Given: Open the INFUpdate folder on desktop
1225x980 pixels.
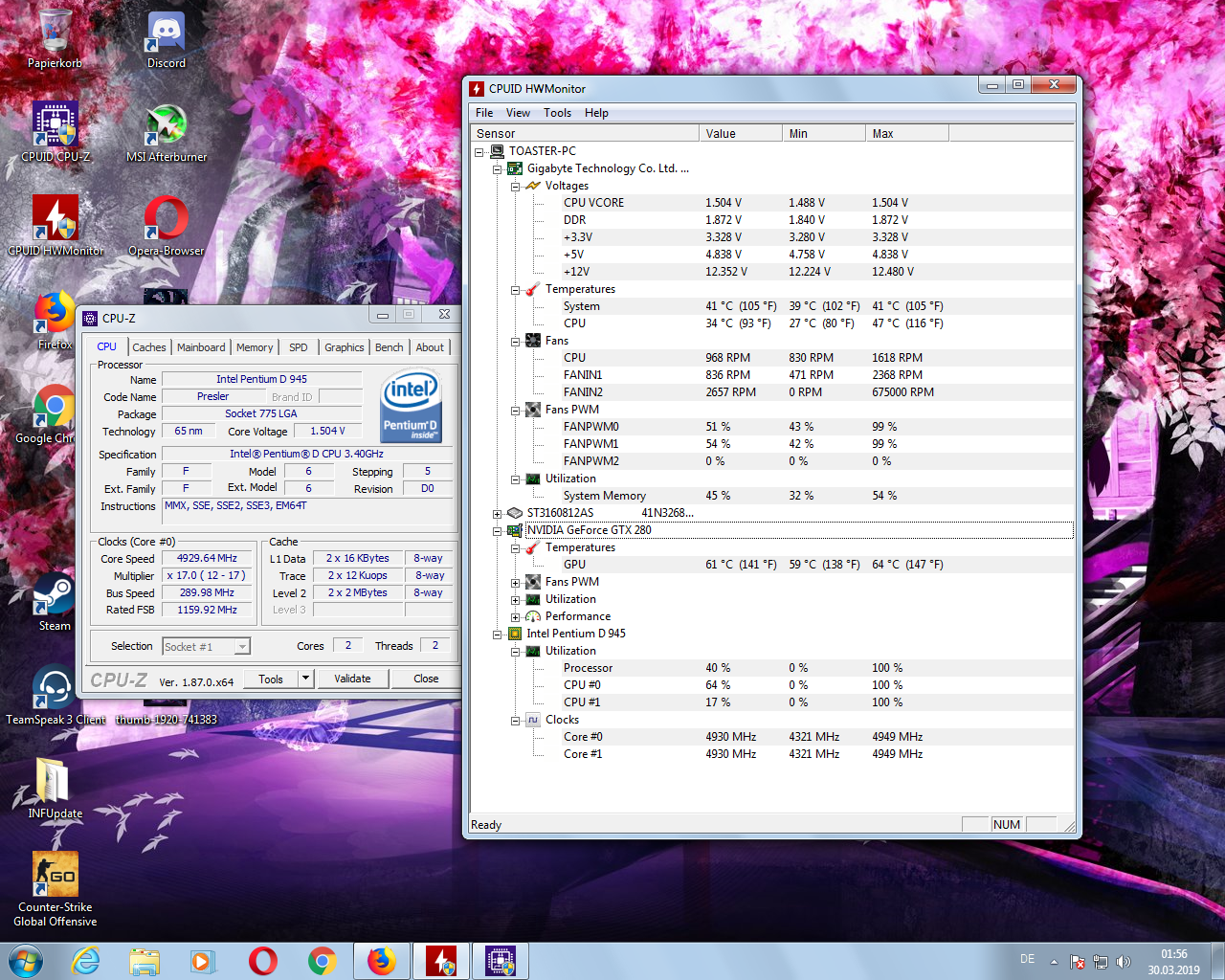Looking at the screenshot, I should [x=55, y=790].
